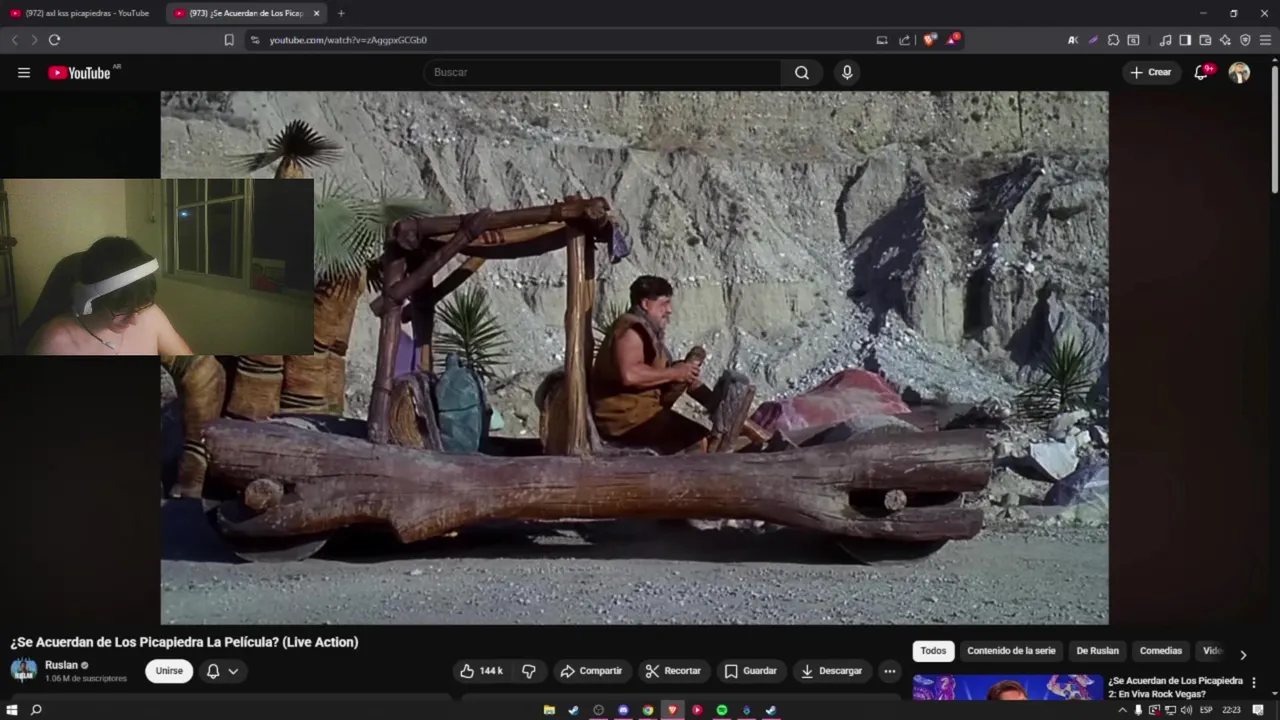1280x720 pixels.
Task: Click the Descargar download button
Action: [832, 671]
